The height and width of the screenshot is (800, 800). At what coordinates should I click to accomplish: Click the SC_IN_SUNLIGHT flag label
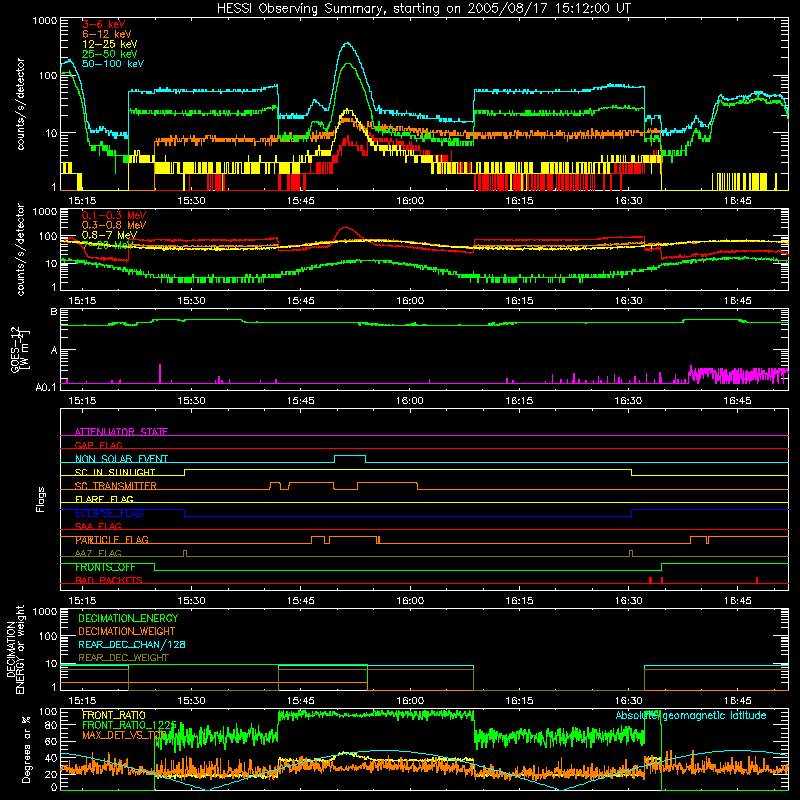click(115, 472)
